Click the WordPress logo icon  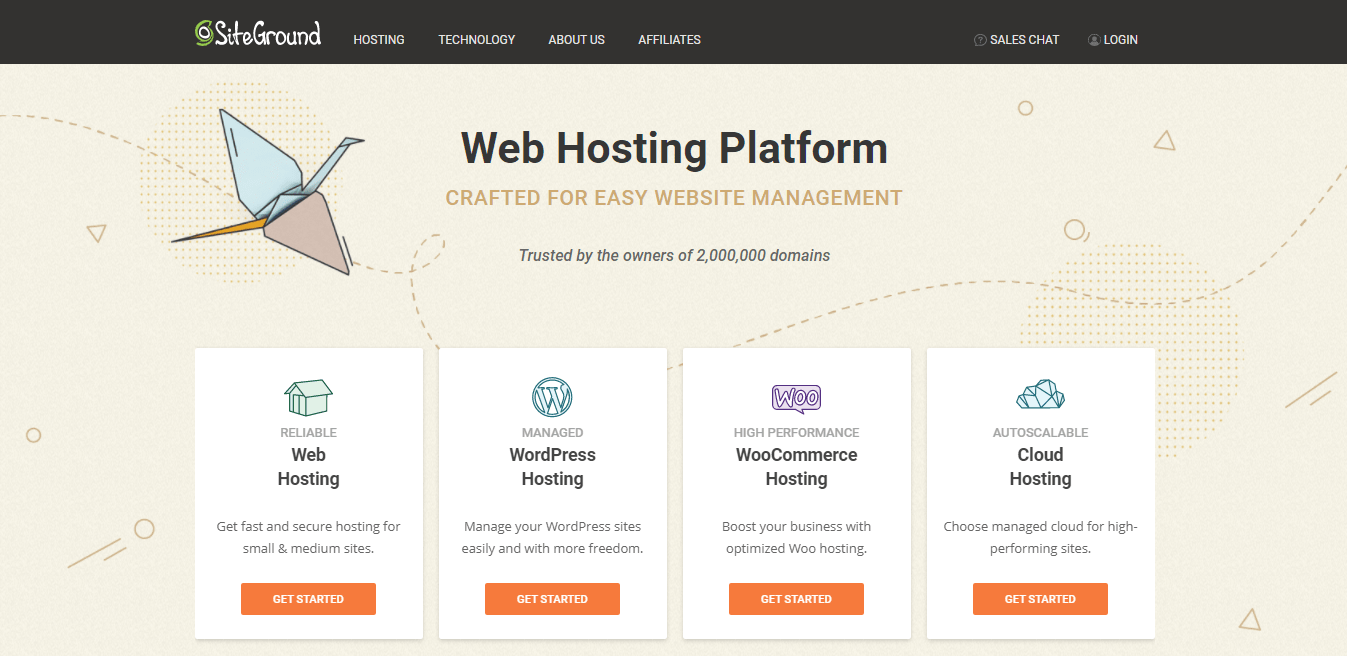[x=552, y=397]
